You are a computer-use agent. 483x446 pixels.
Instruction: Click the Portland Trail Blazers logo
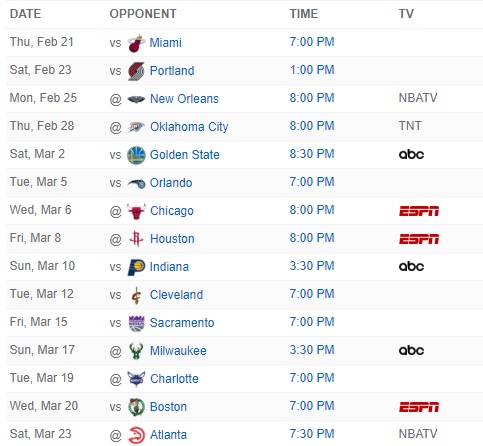click(x=136, y=71)
